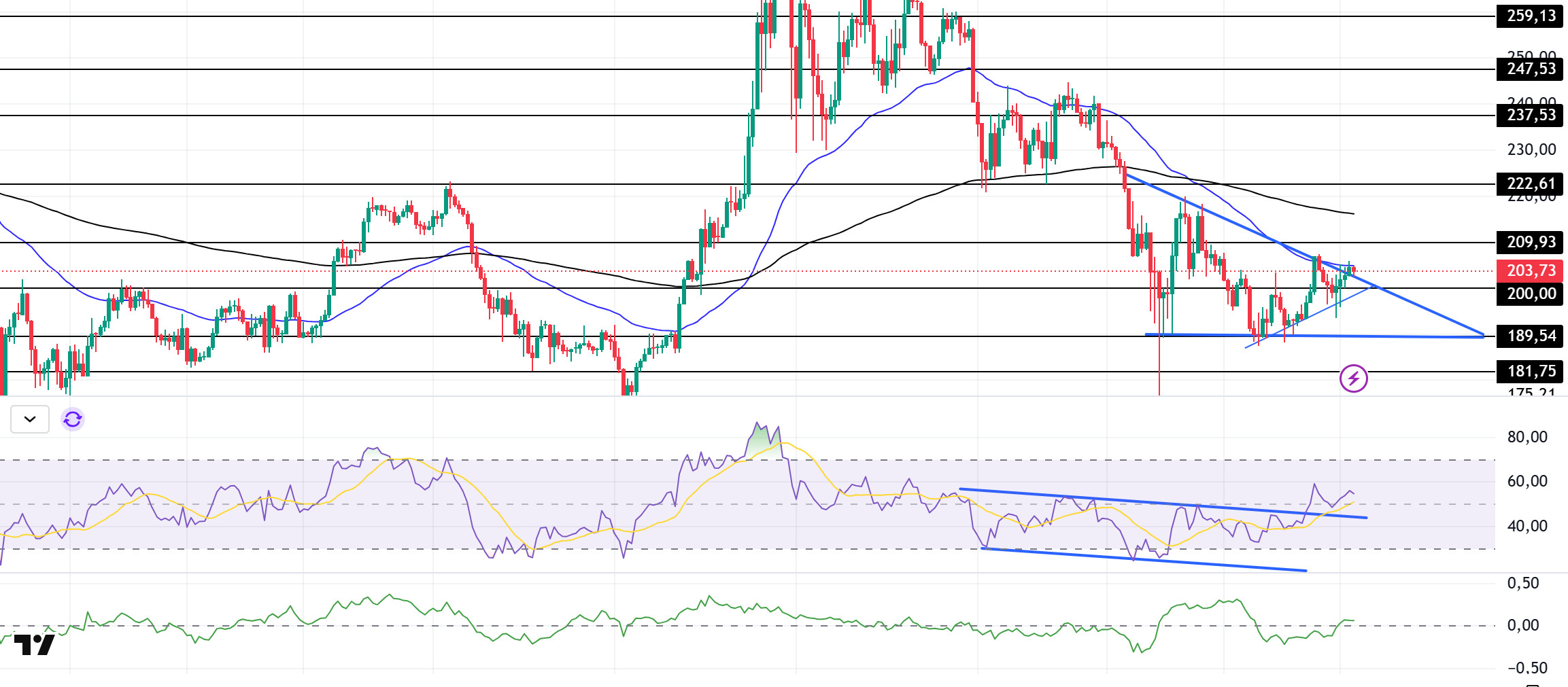The height and width of the screenshot is (687, 1568).
Task: Click the red 203,73 current price label
Action: click(x=1530, y=270)
